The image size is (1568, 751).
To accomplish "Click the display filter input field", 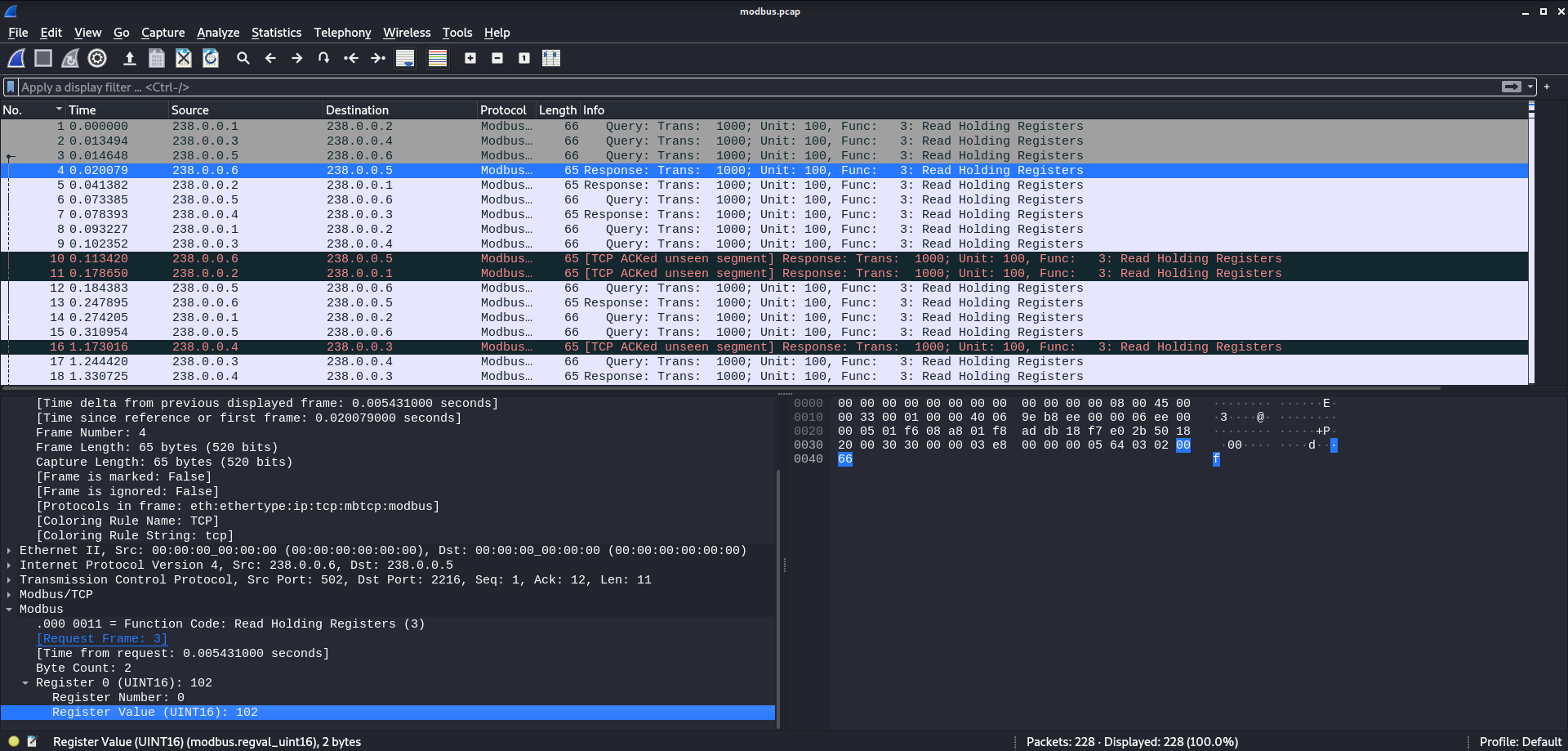I will pyautogui.click(x=759, y=87).
